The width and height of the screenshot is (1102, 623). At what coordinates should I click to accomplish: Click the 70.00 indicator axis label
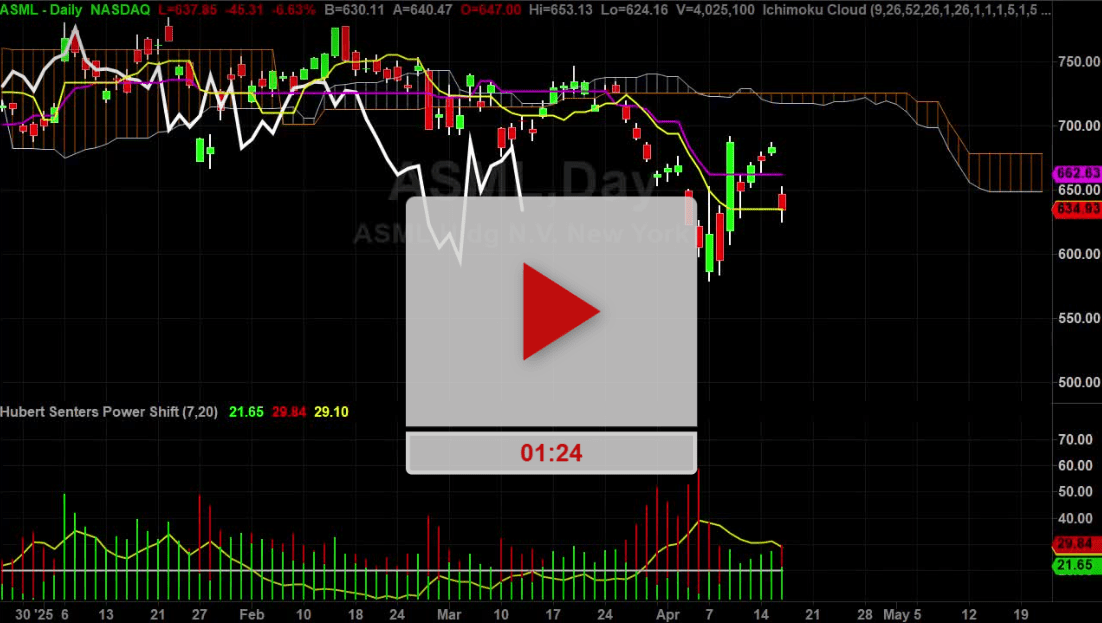[x=1075, y=439]
